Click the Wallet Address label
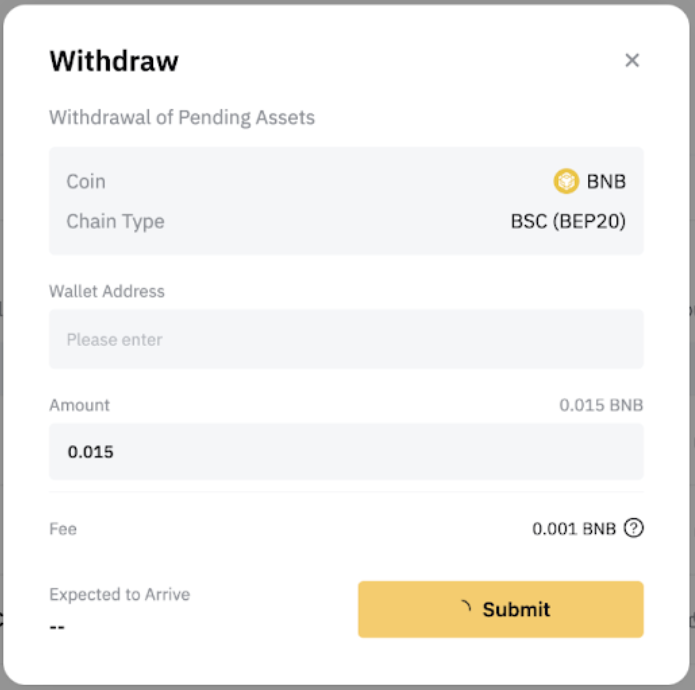 107,291
